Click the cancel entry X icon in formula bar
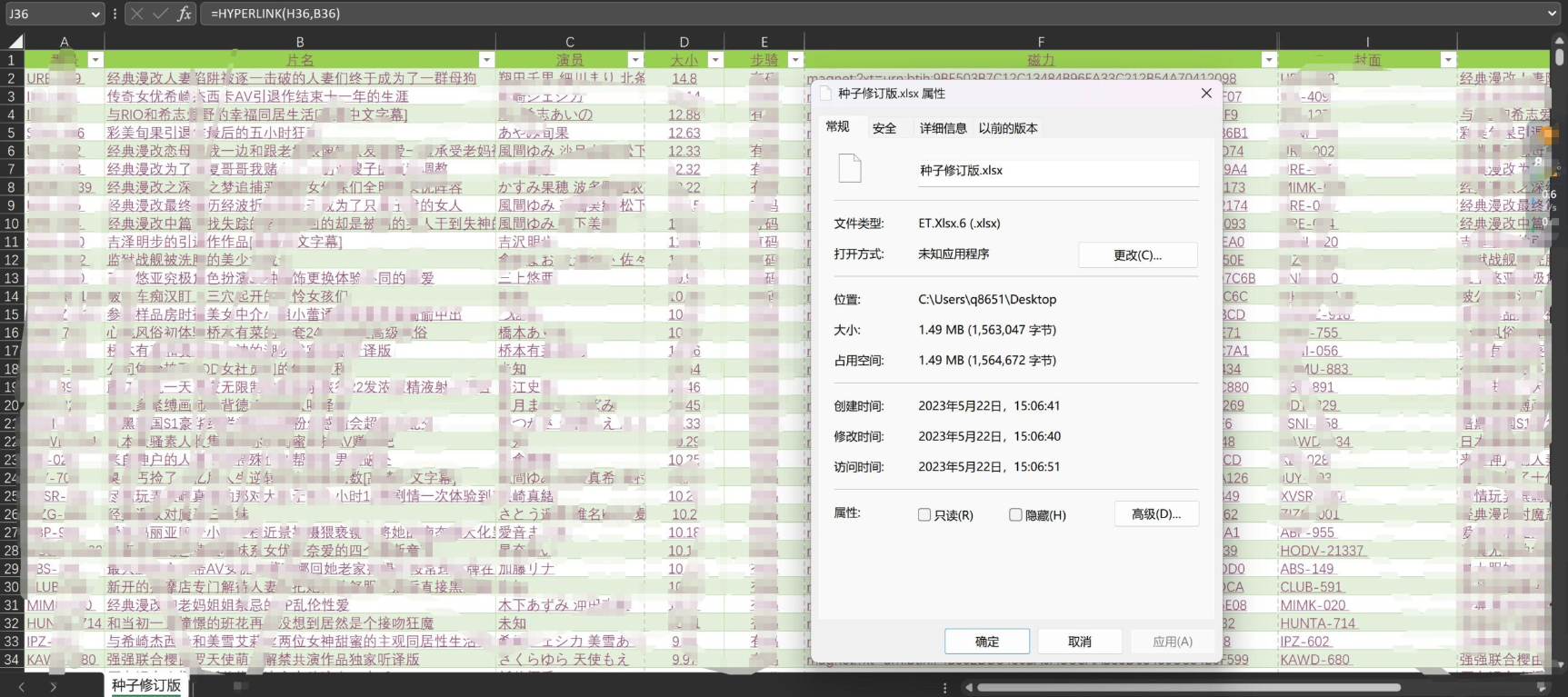This screenshot has width=1568, height=697. coord(136,14)
